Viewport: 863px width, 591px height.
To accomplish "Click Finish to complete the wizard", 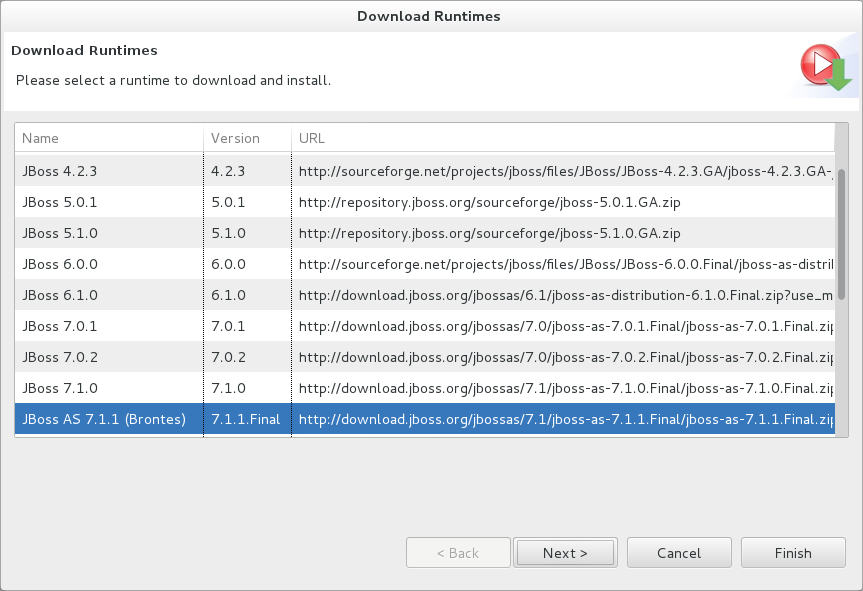I will pyautogui.click(x=792, y=552).
